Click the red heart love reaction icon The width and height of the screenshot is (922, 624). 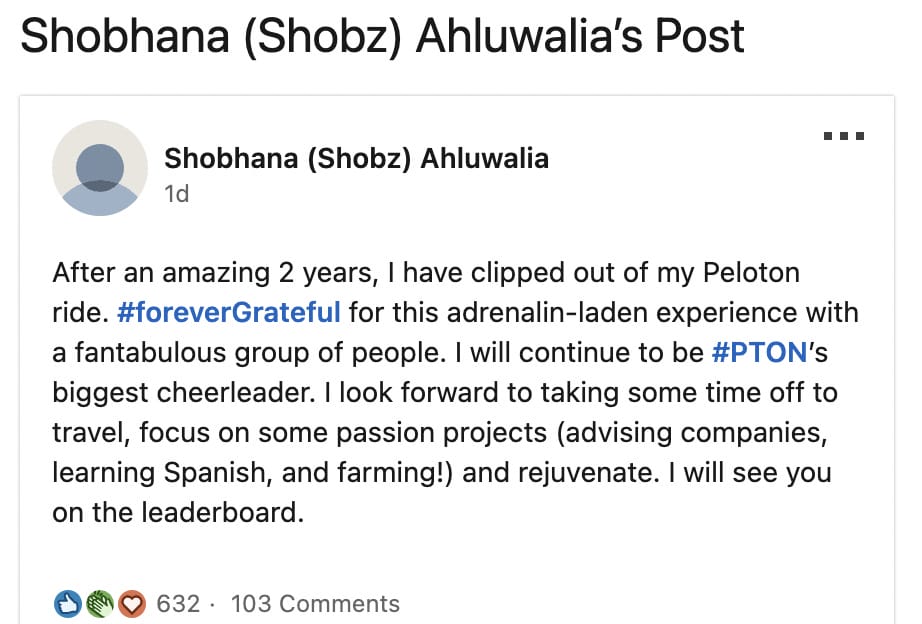coord(132,604)
